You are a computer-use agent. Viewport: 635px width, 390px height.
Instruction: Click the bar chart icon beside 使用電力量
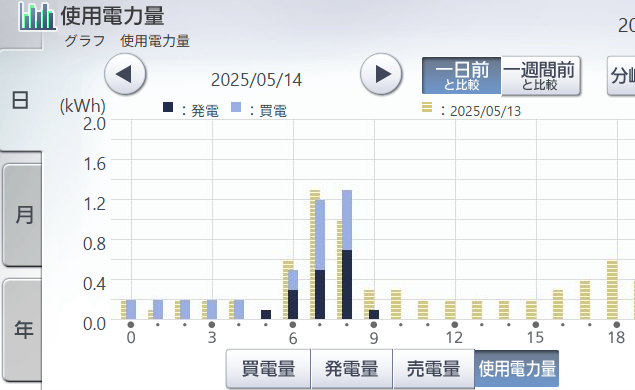(37, 16)
